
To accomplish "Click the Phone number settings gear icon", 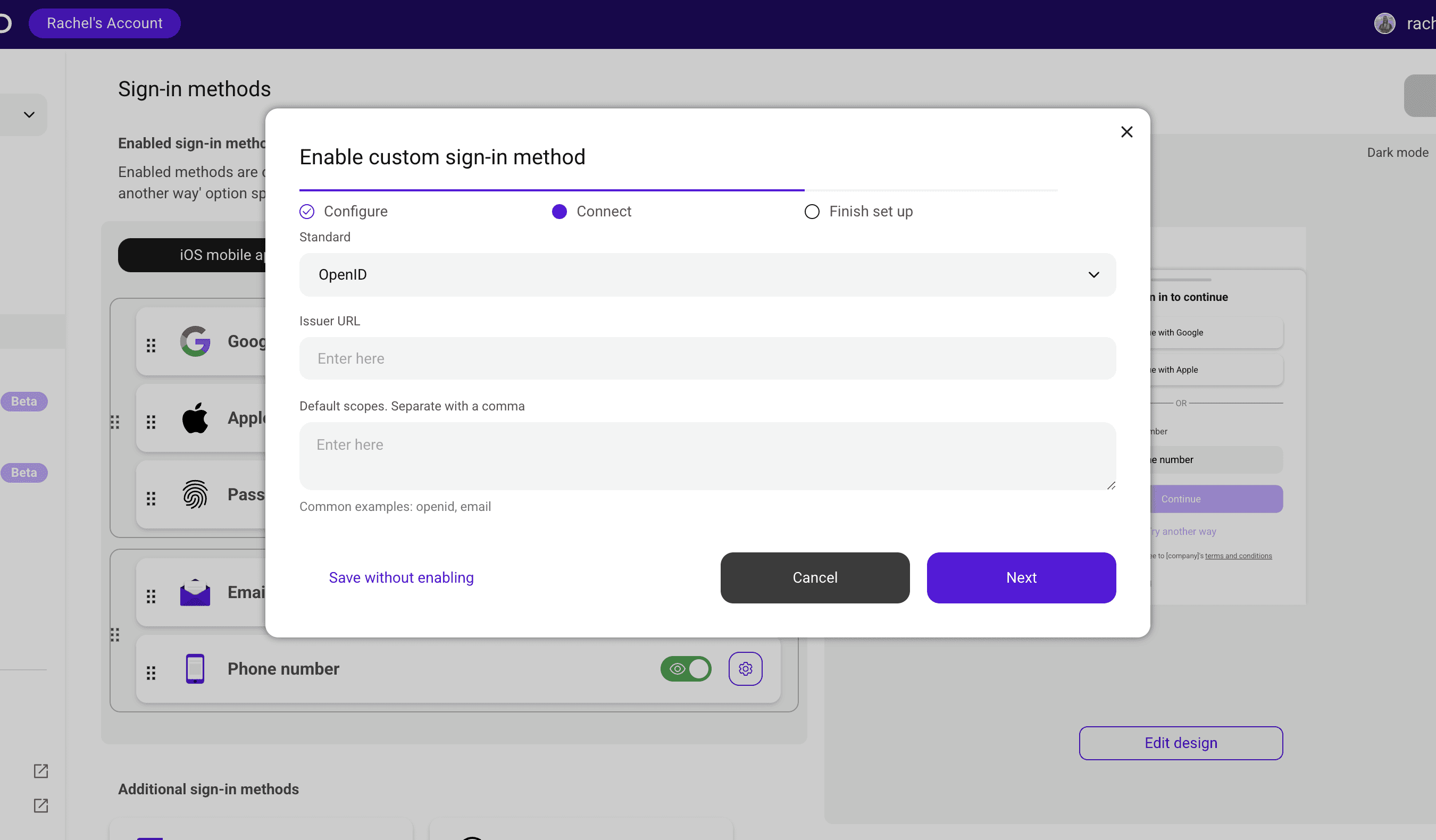I will click(x=745, y=669).
